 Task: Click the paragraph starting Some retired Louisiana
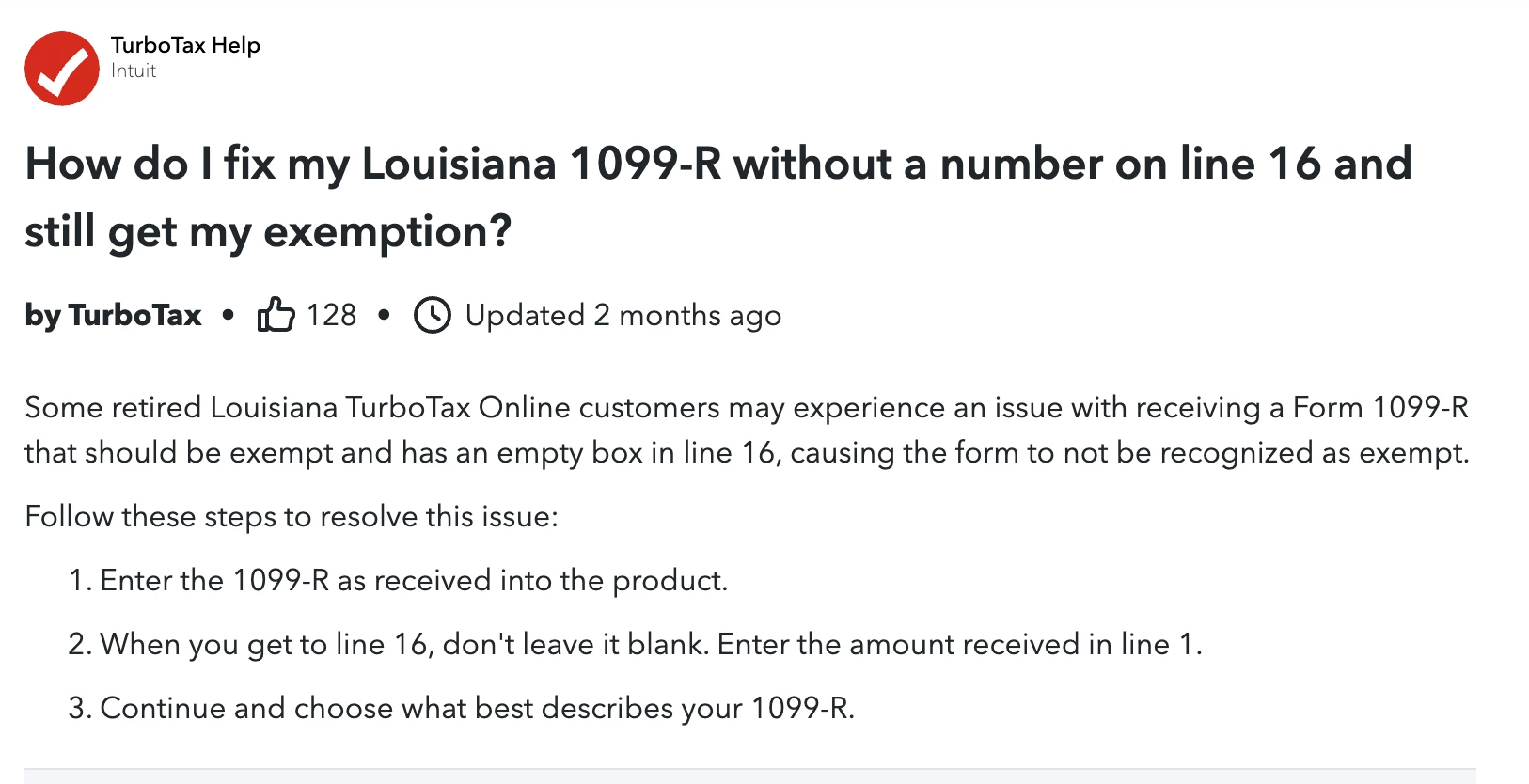click(747, 430)
